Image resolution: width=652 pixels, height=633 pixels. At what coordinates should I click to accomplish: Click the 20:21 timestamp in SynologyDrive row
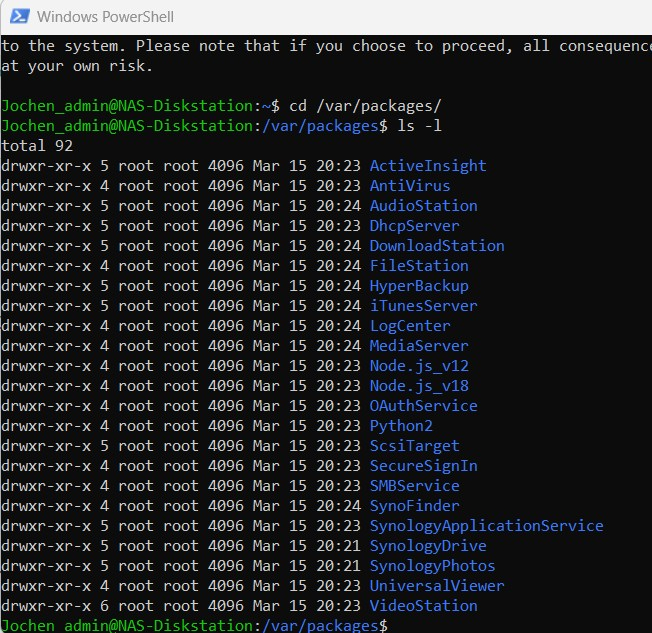coord(338,546)
